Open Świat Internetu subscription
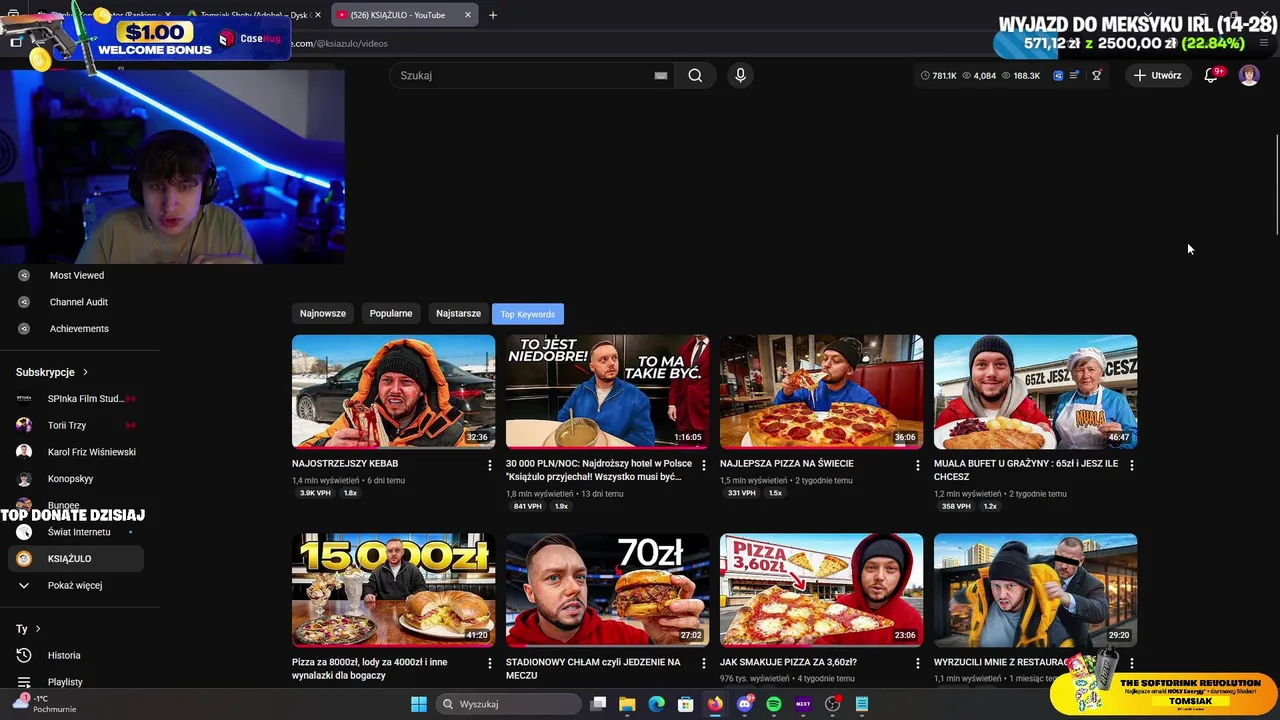Screen dimensions: 1280x720 click(76, 532)
